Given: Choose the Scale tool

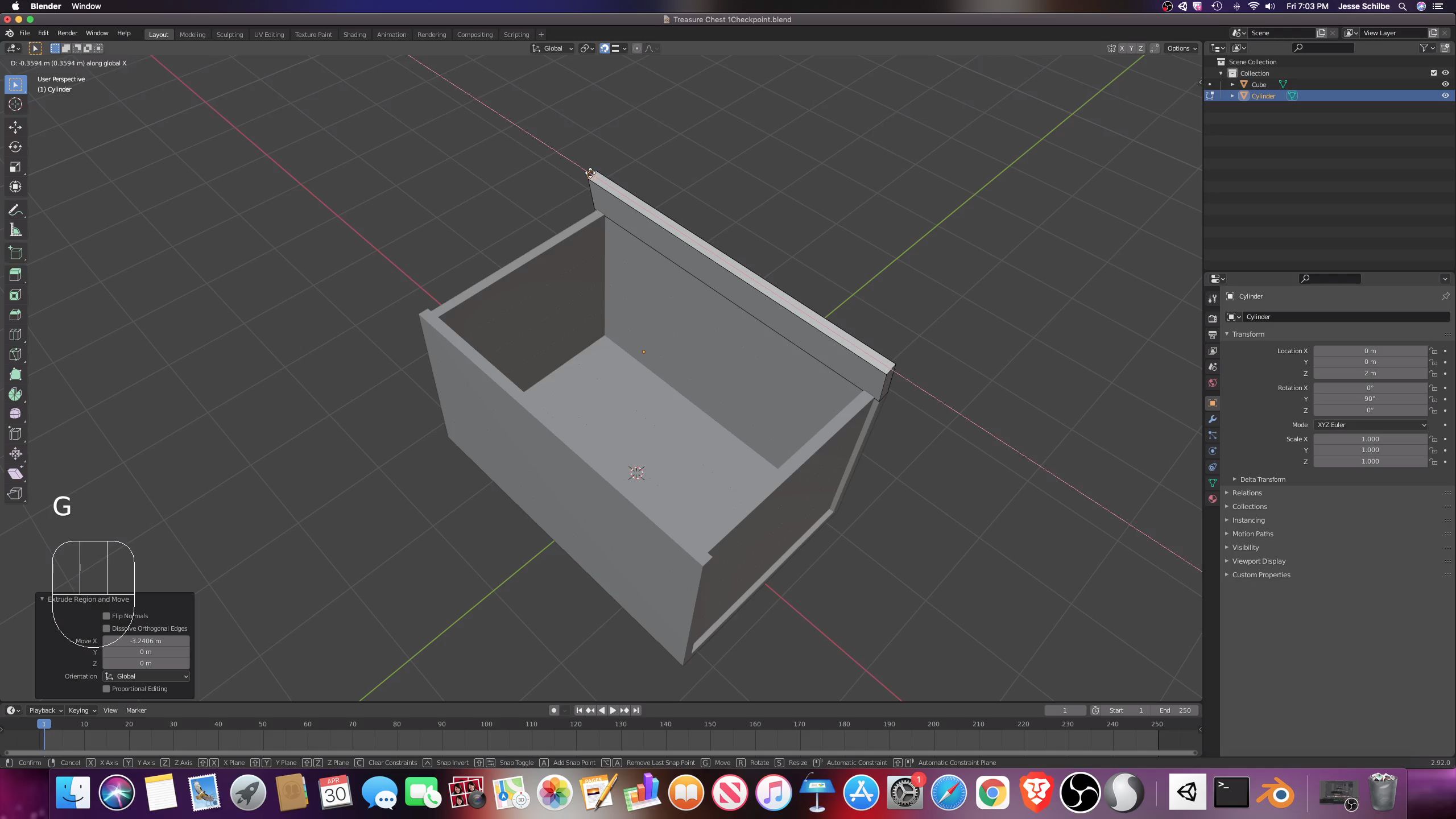Looking at the screenshot, I should (x=15, y=167).
